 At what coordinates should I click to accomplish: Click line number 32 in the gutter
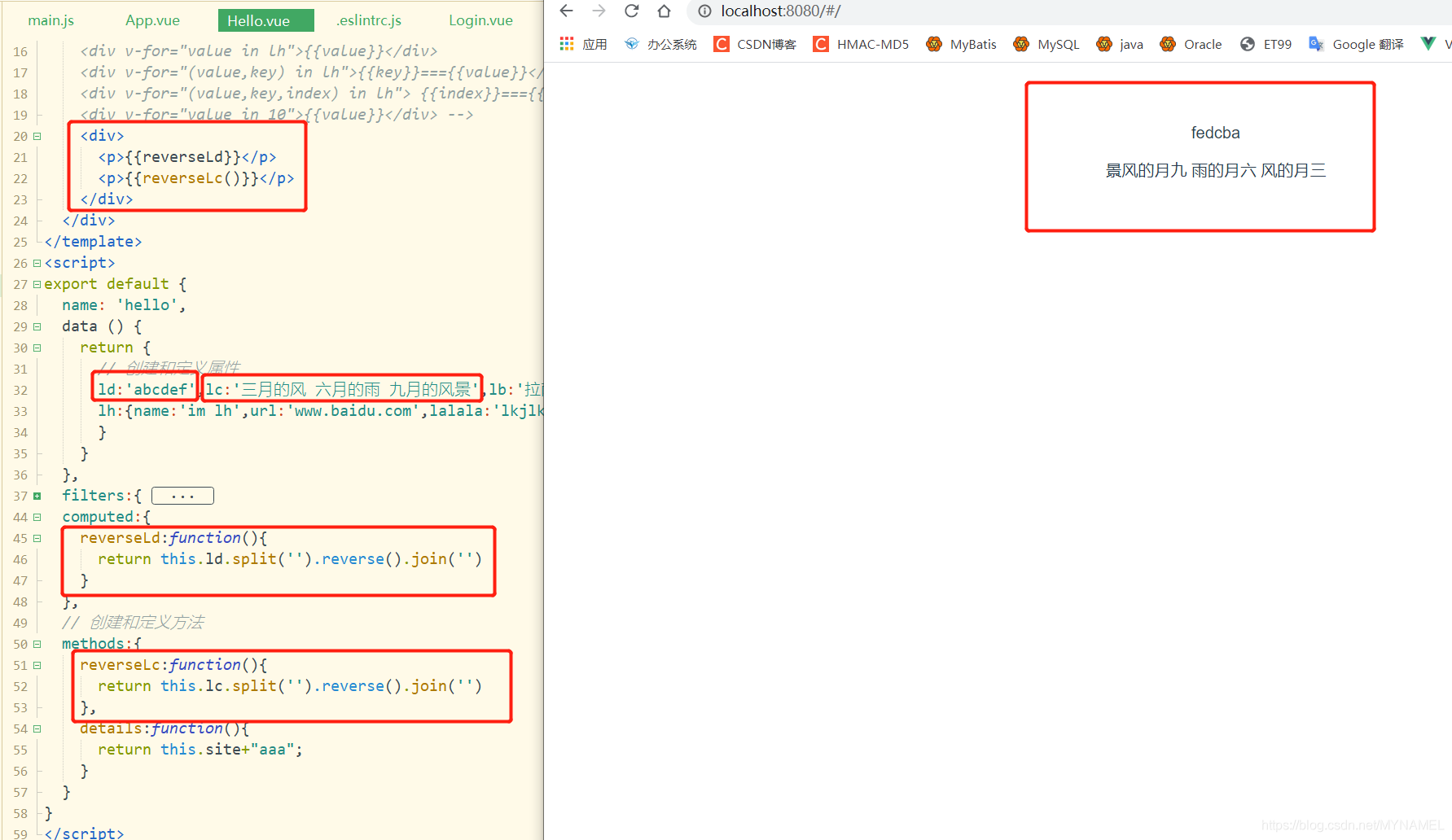point(20,390)
